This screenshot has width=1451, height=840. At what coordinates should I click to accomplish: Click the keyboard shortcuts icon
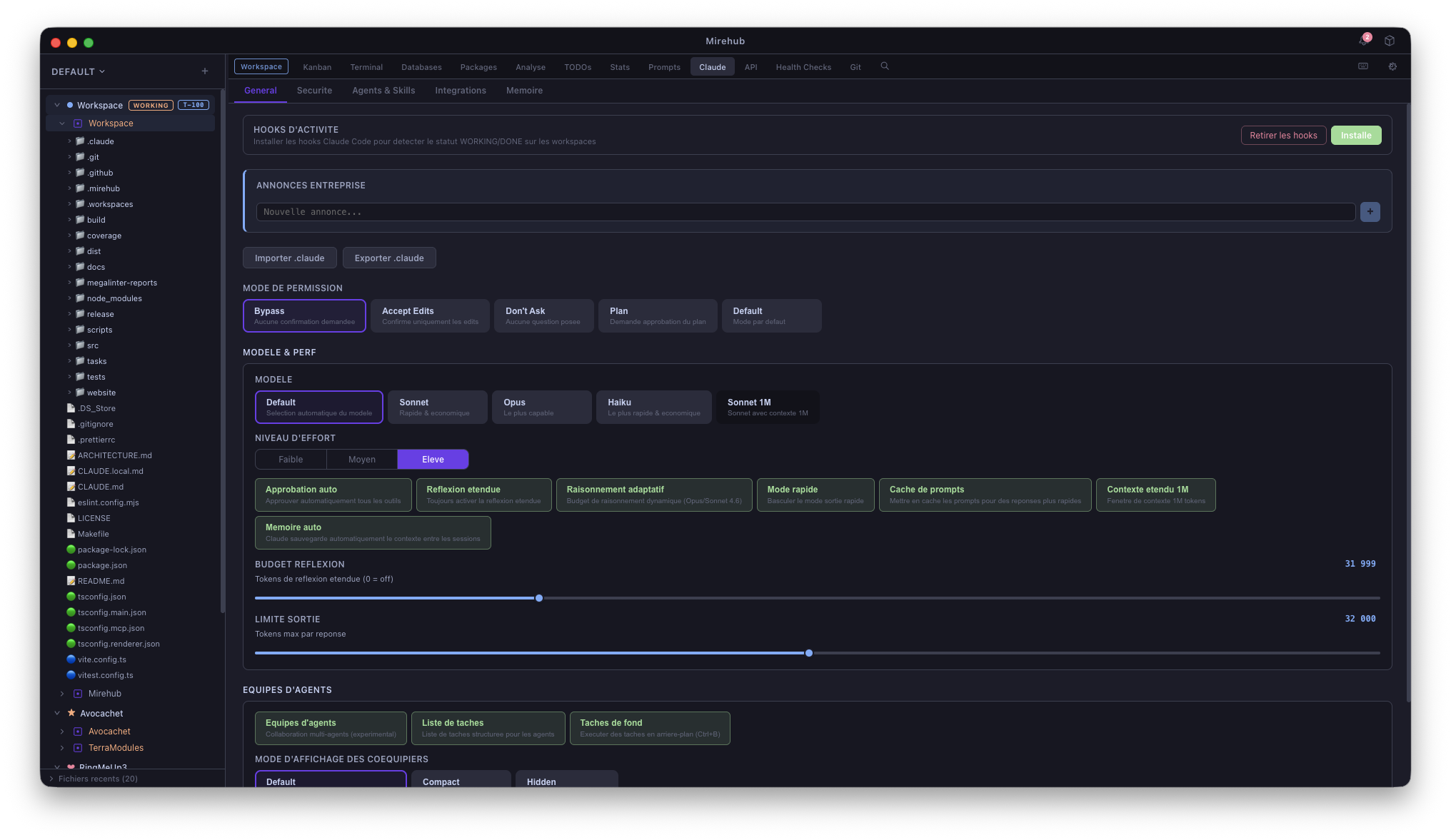pos(1363,66)
